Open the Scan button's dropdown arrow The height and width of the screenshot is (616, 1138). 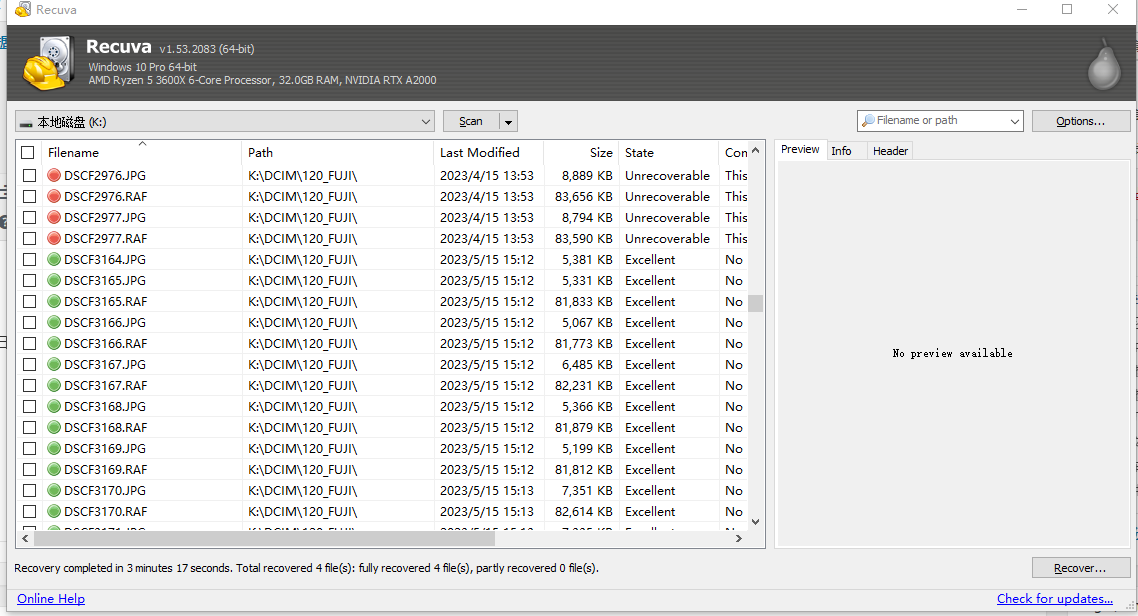508,121
